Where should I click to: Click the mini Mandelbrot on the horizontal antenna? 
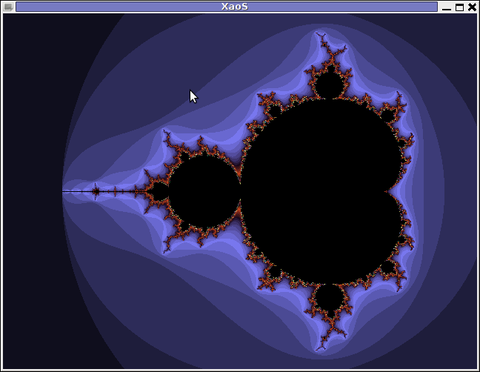(96, 192)
